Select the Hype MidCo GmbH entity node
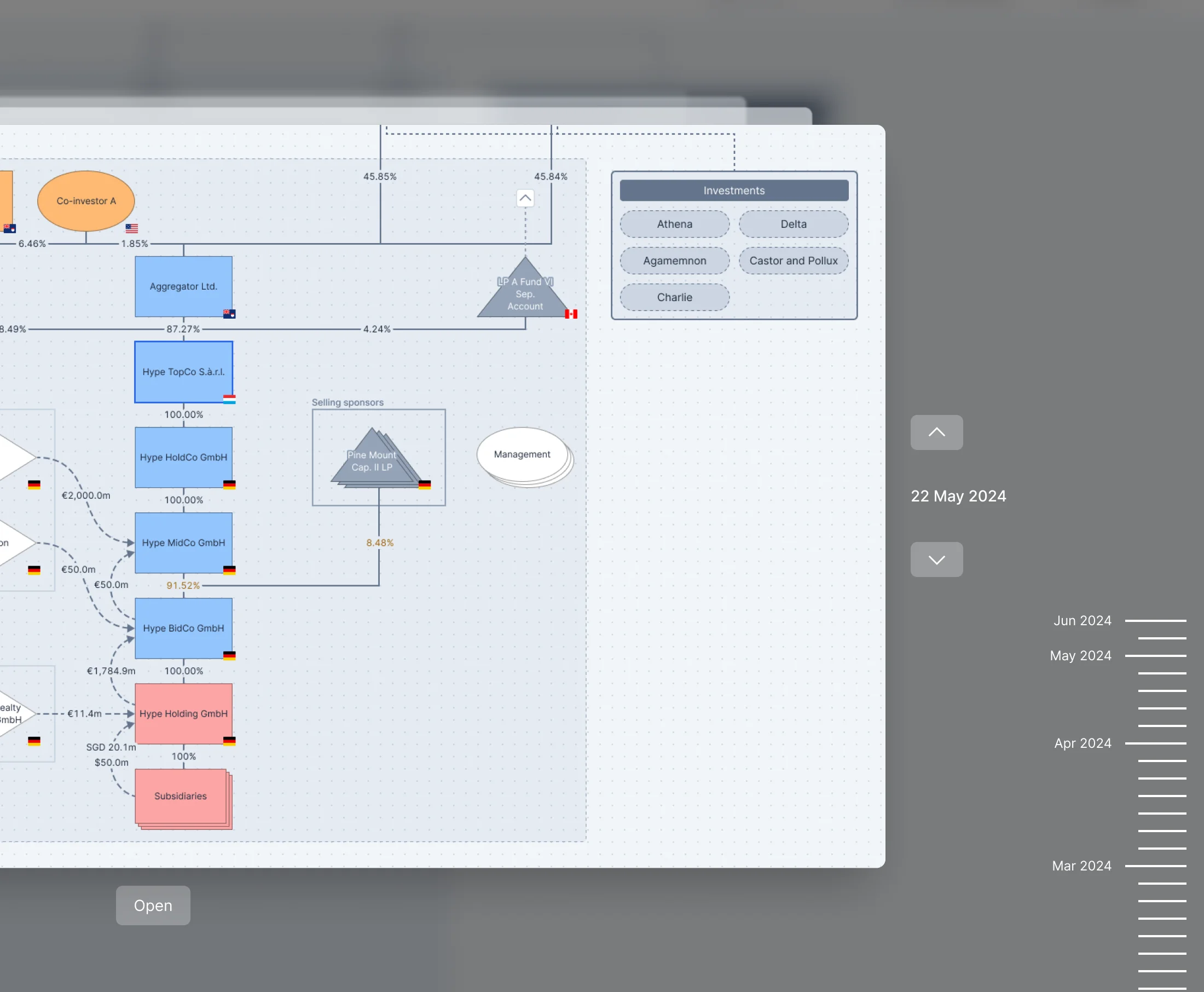The width and height of the screenshot is (1204, 992). (183, 543)
